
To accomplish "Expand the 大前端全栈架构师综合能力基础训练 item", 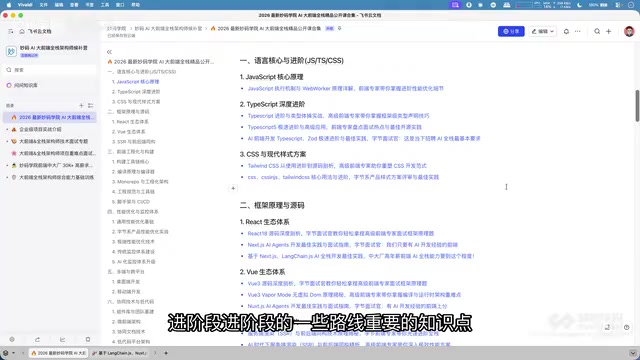I will pyautogui.click(x=7, y=178).
